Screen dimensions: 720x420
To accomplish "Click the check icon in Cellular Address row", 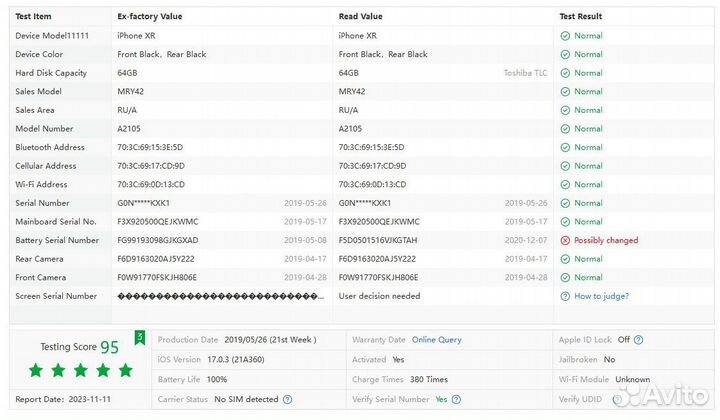I will [x=565, y=166].
